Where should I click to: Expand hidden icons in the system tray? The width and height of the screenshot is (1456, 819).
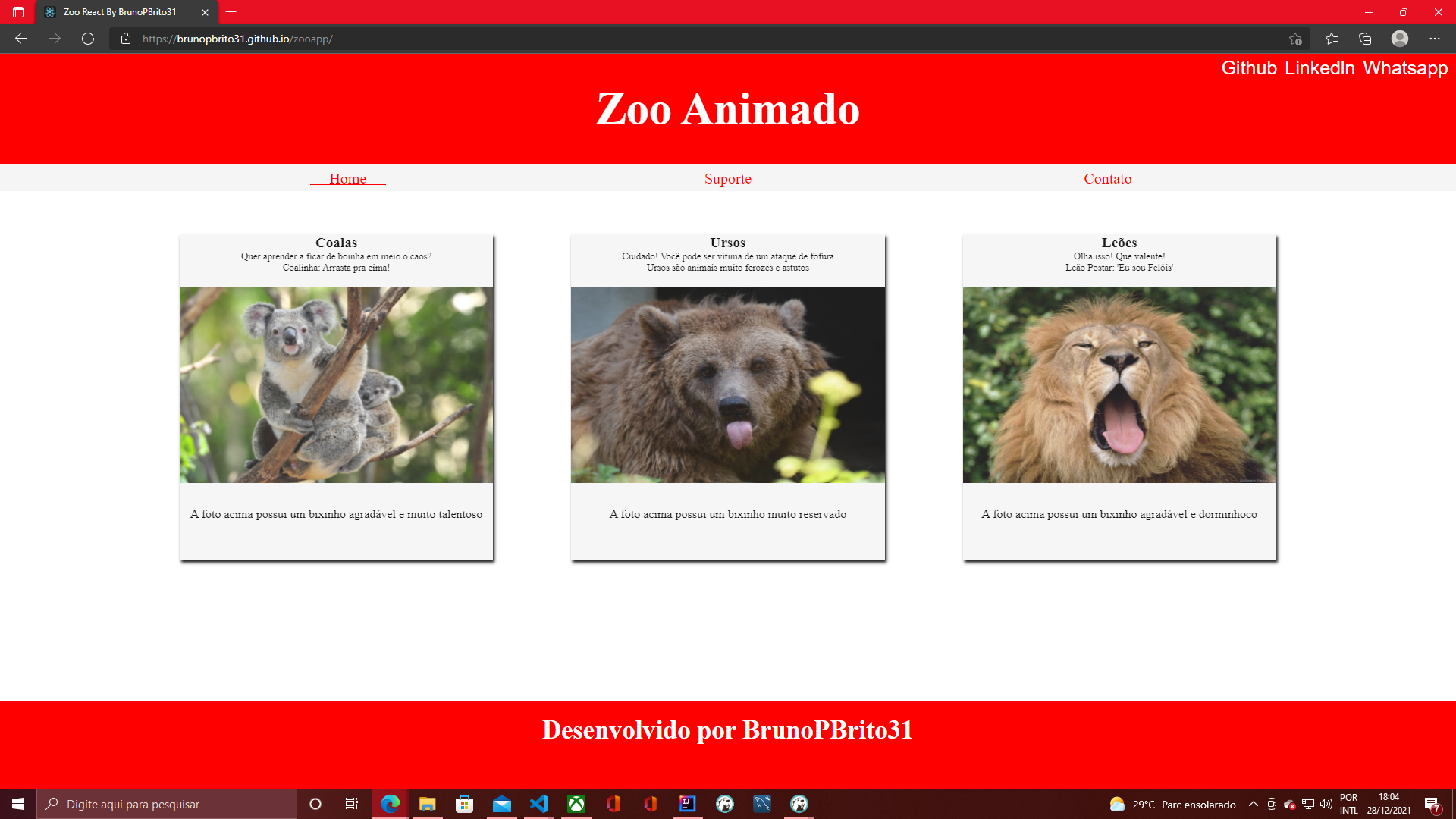(1252, 804)
